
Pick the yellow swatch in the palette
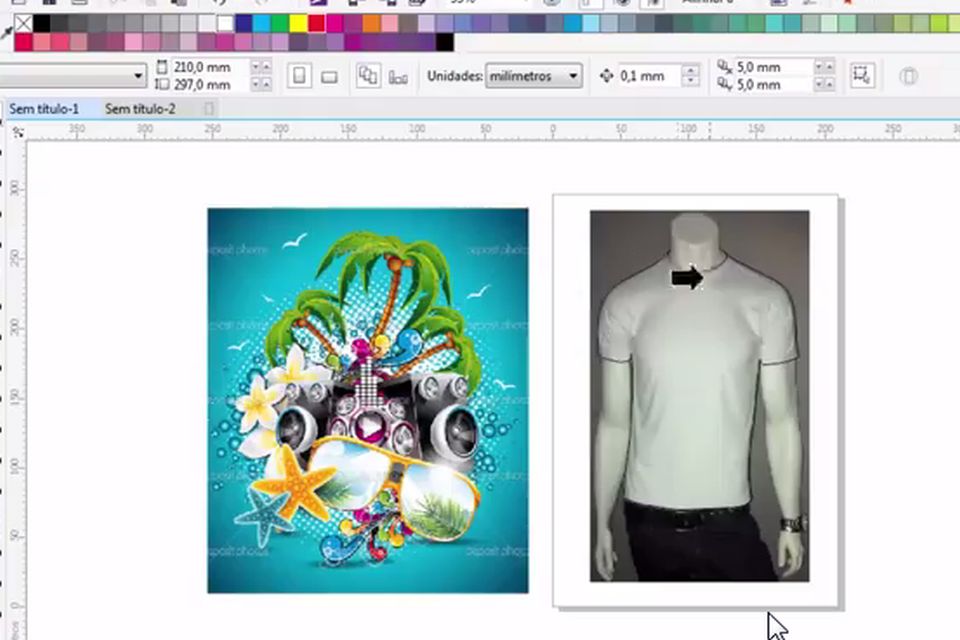pyautogui.click(x=298, y=23)
